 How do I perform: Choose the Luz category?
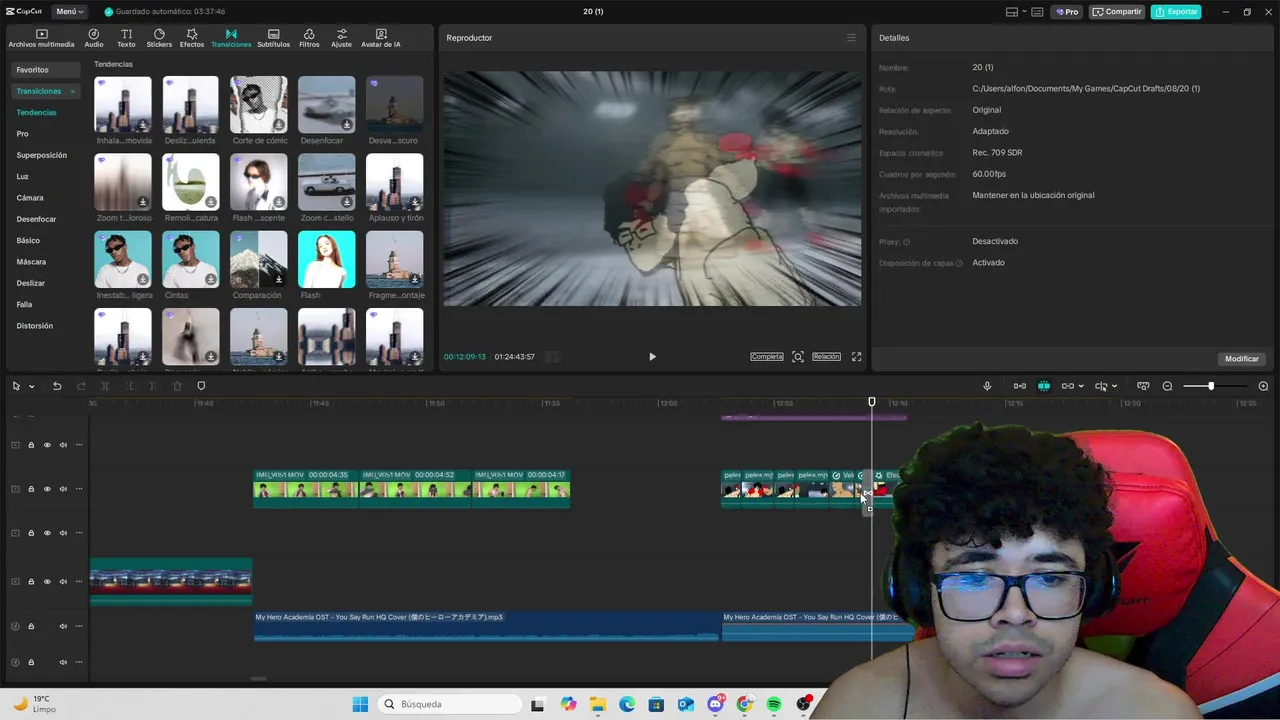[22, 176]
